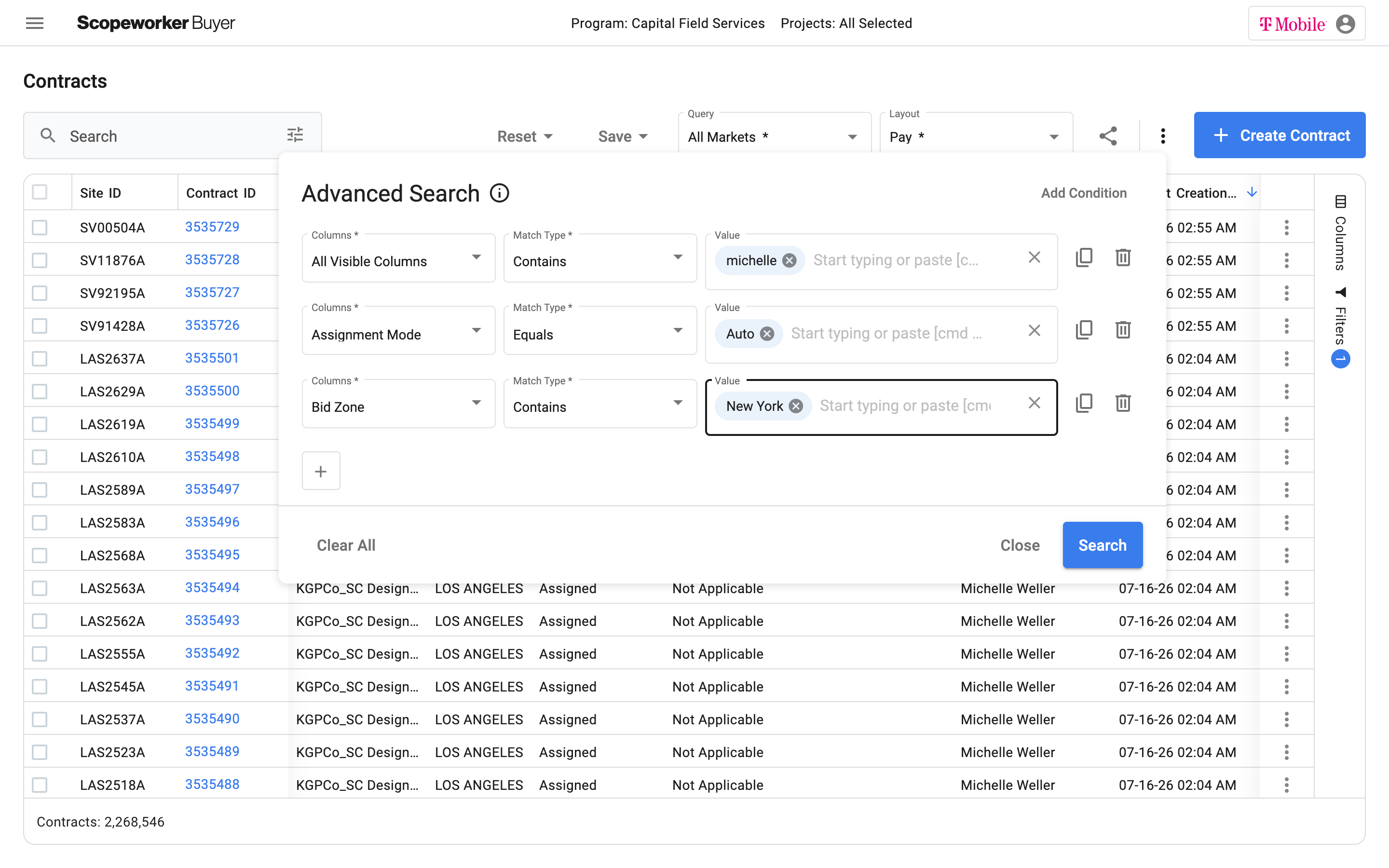Open the All Visible Columns dropdown
This screenshot has width=1389, height=868.
(398, 258)
